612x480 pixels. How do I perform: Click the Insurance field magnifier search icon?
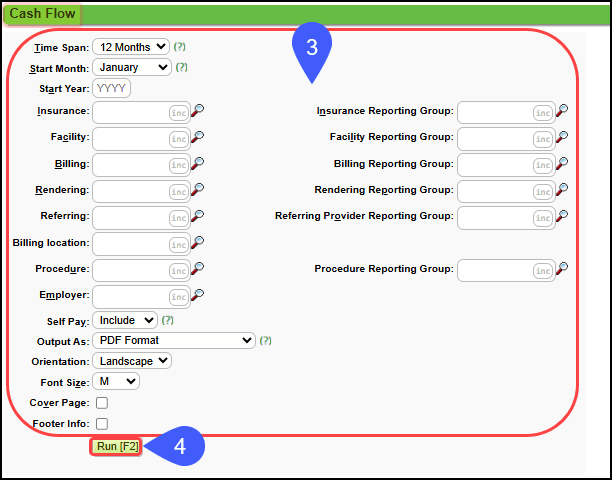pyautogui.click(x=198, y=111)
